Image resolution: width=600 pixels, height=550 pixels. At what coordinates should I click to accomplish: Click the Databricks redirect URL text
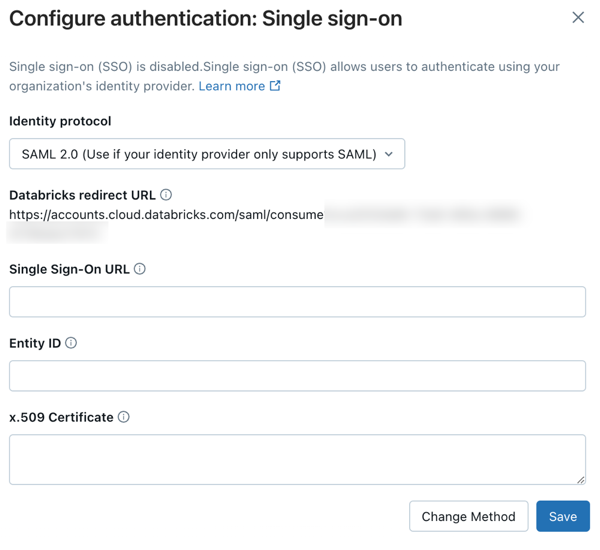coord(166,214)
